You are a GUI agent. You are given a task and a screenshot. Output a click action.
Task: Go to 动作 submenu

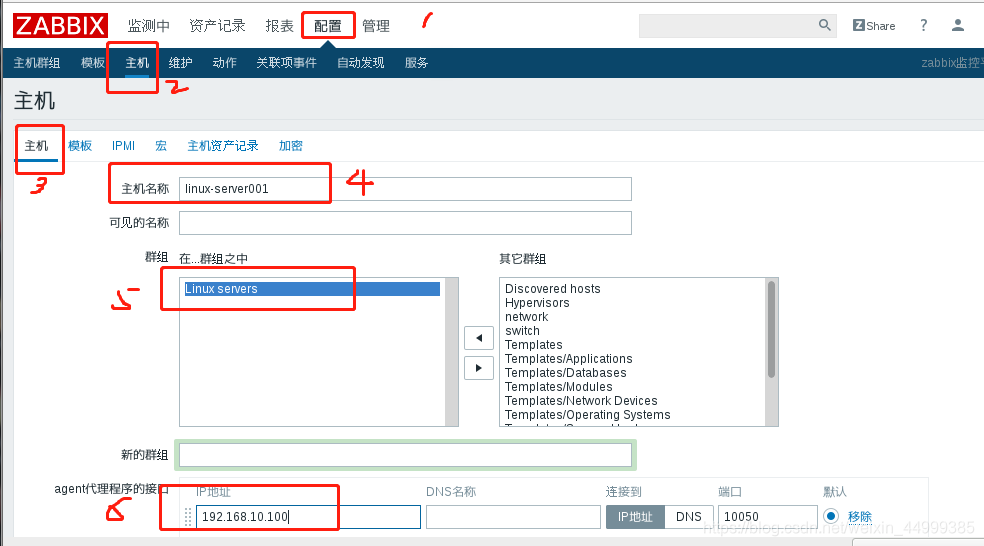pos(224,63)
